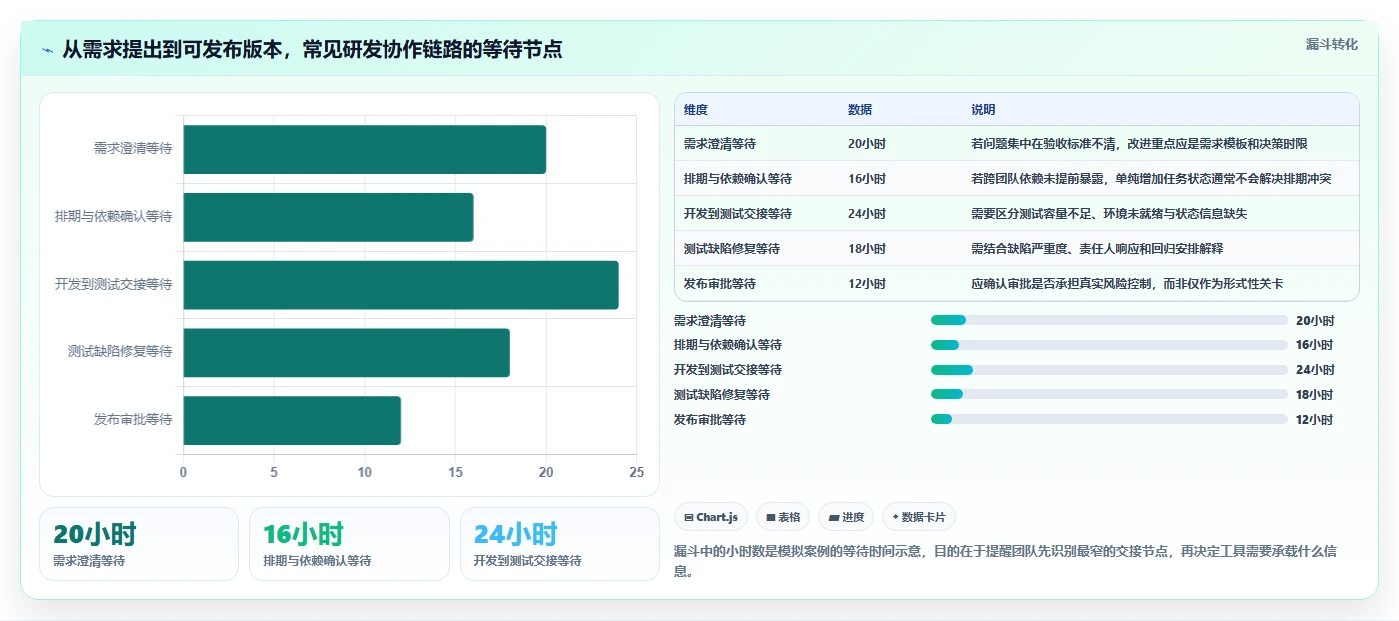
Task: Click the 数据 column header
Action: pyautogui.click(x=860, y=109)
